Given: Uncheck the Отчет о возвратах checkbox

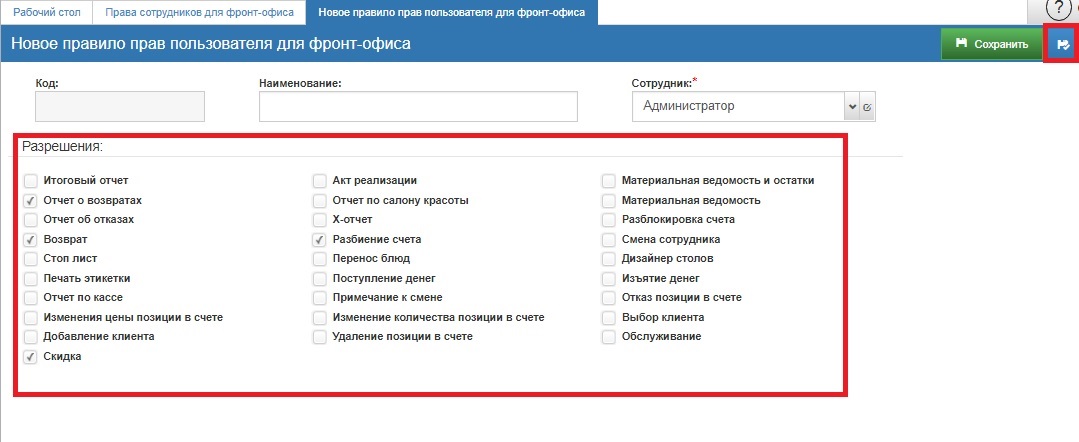Looking at the screenshot, I should click(x=31, y=200).
